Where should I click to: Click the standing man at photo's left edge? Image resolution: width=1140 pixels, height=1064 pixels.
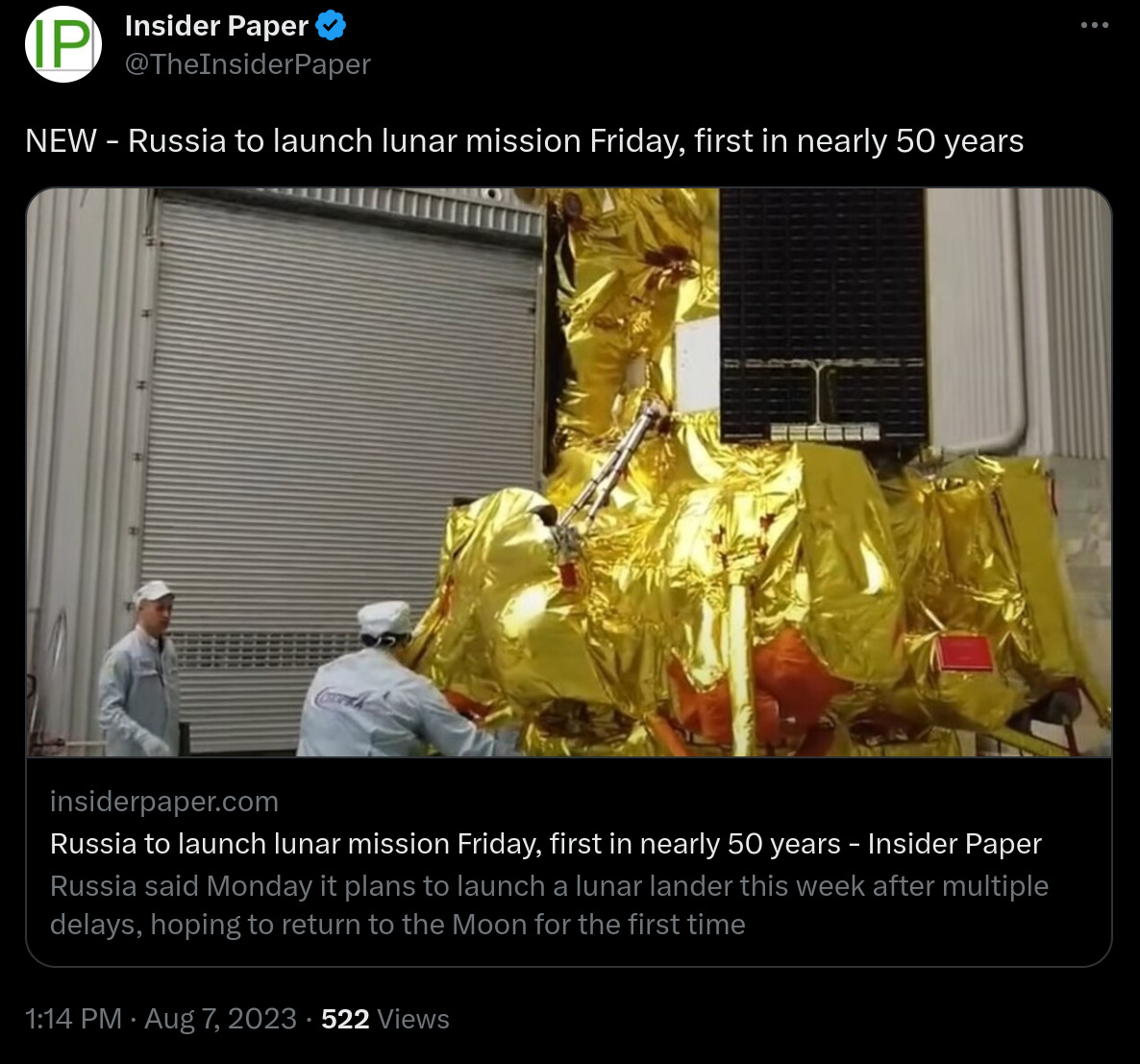pyautogui.click(x=140, y=668)
